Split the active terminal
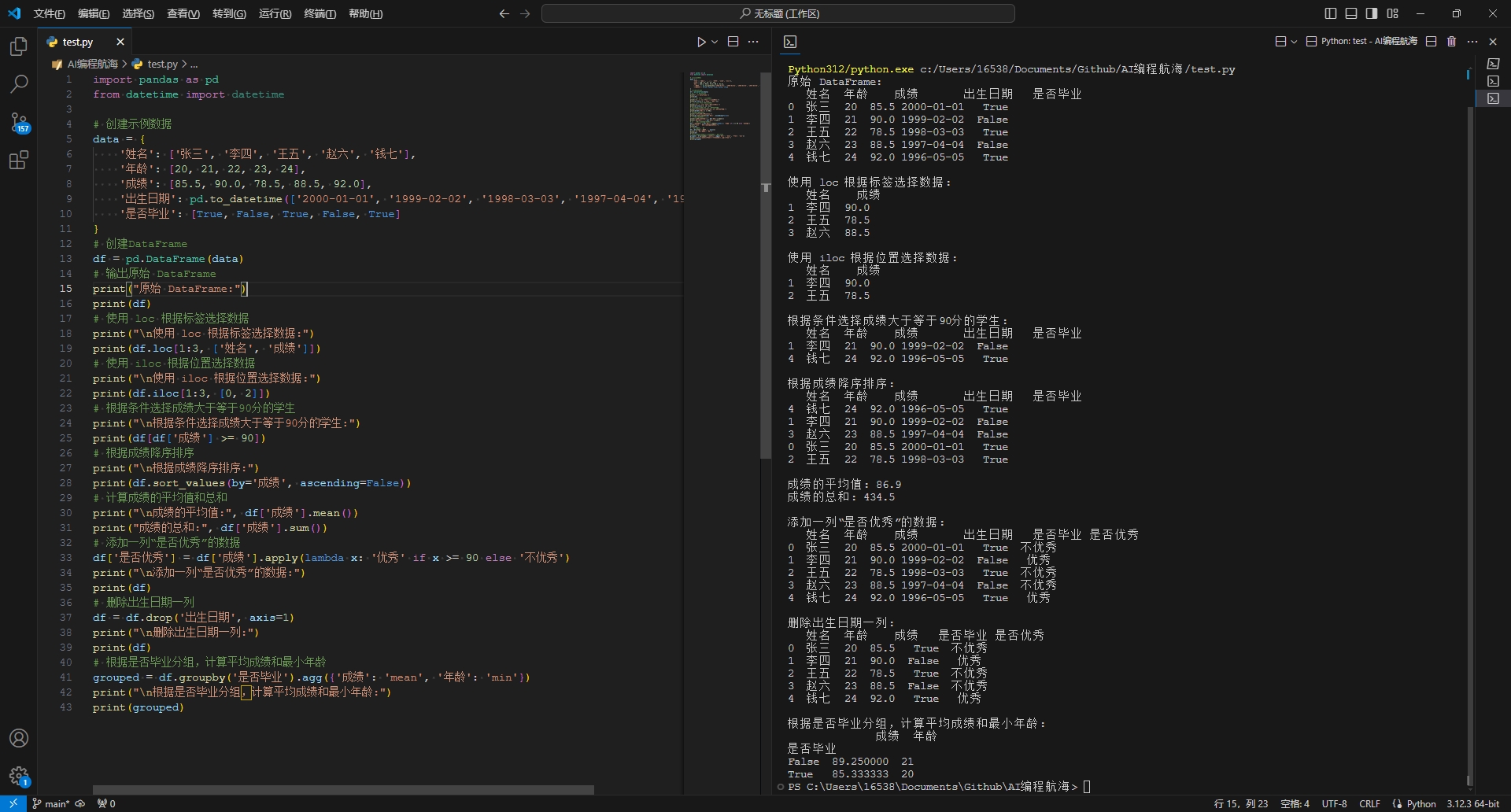The height and width of the screenshot is (812, 1511). click(x=1432, y=42)
